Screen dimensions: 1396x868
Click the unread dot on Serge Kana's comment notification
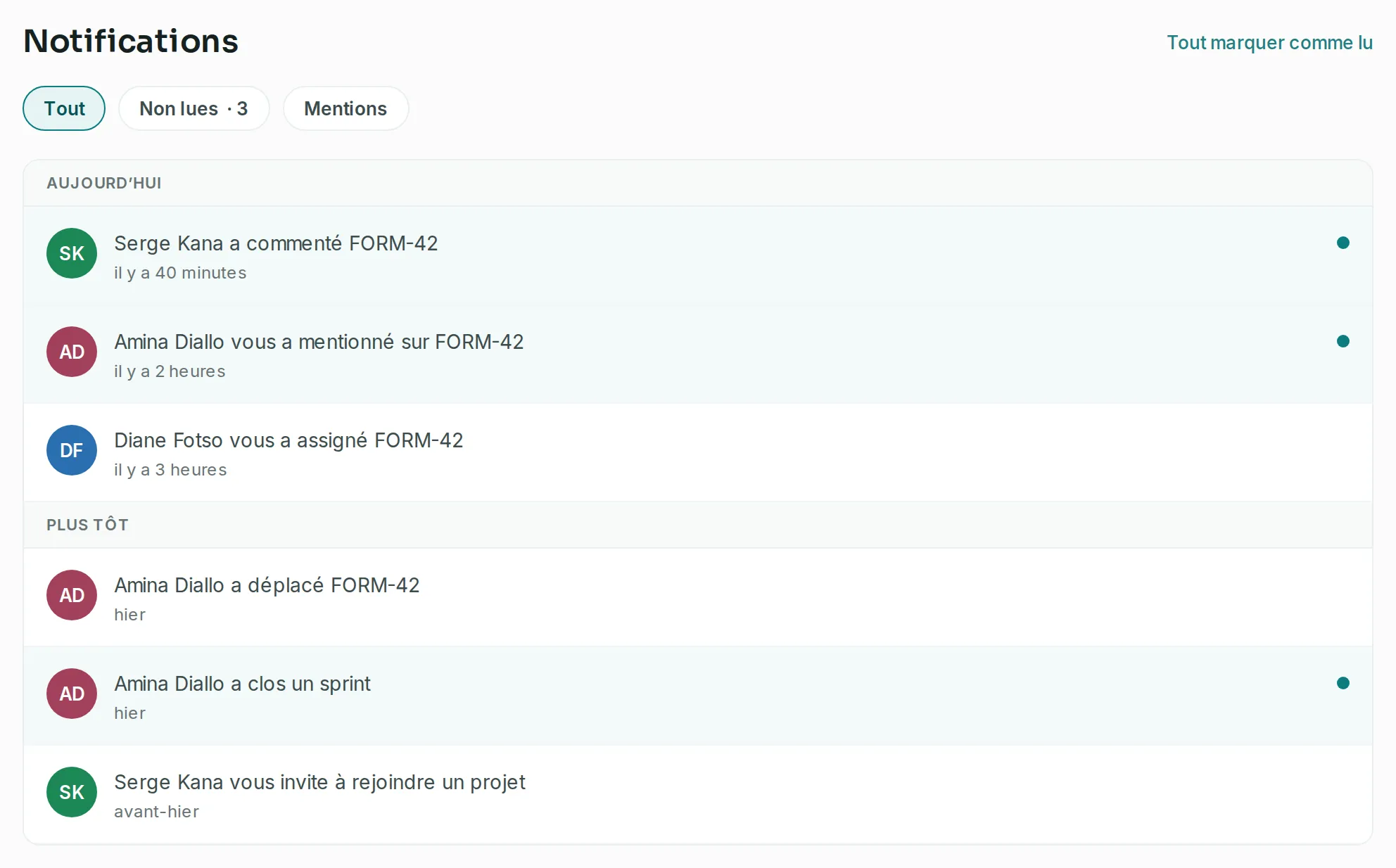(x=1343, y=243)
